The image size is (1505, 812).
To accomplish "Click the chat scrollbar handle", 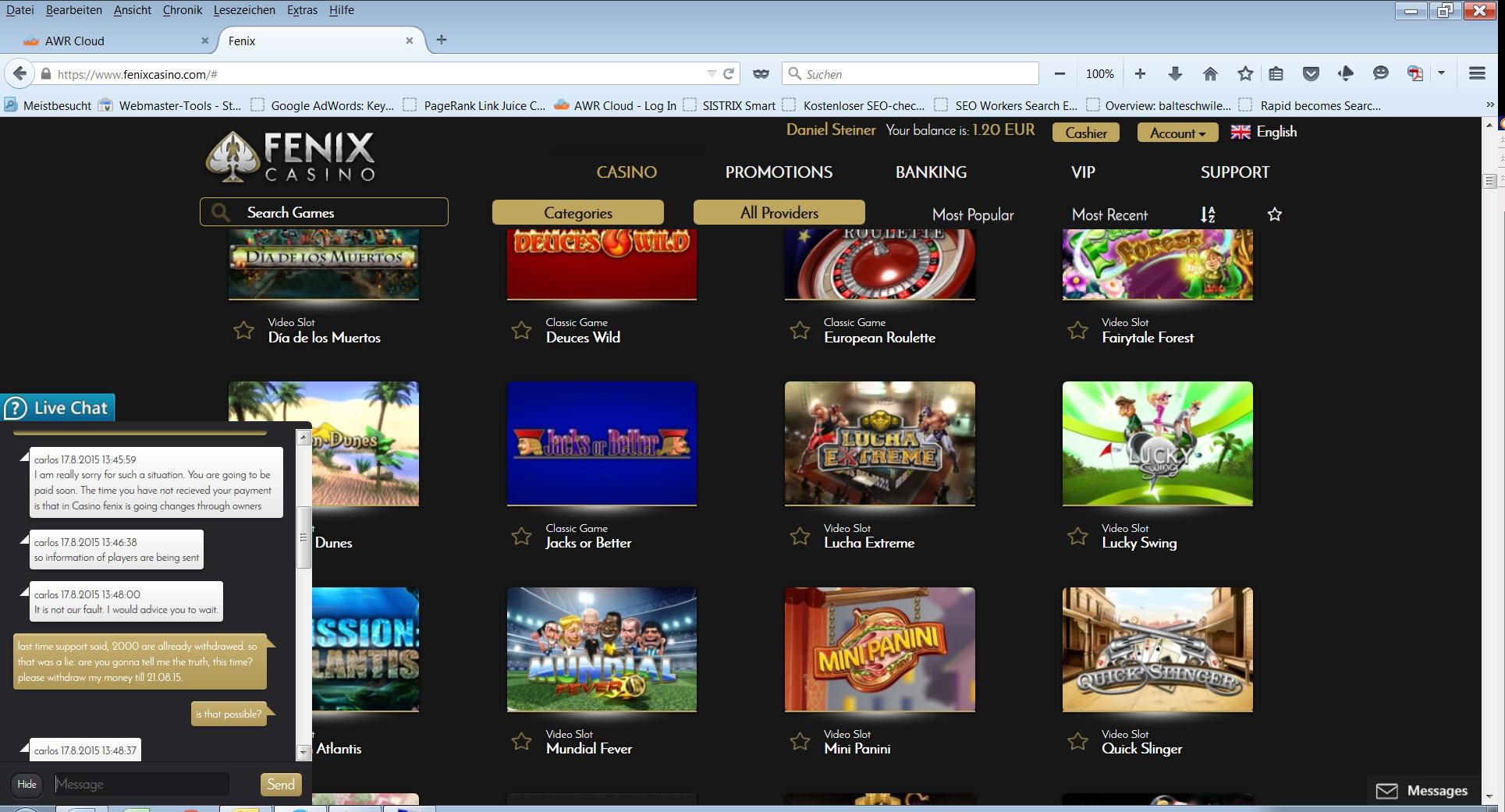I will [x=303, y=537].
